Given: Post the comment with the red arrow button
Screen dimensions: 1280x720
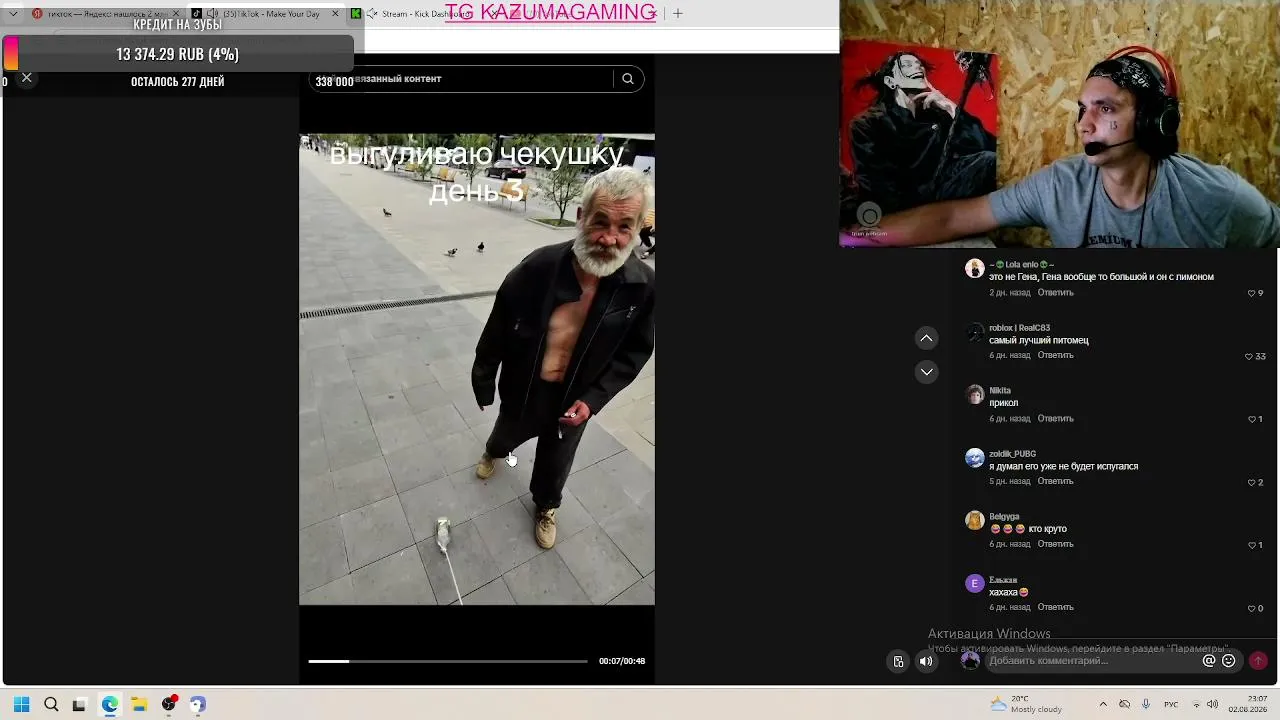Looking at the screenshot, I should click(1258, 661).
